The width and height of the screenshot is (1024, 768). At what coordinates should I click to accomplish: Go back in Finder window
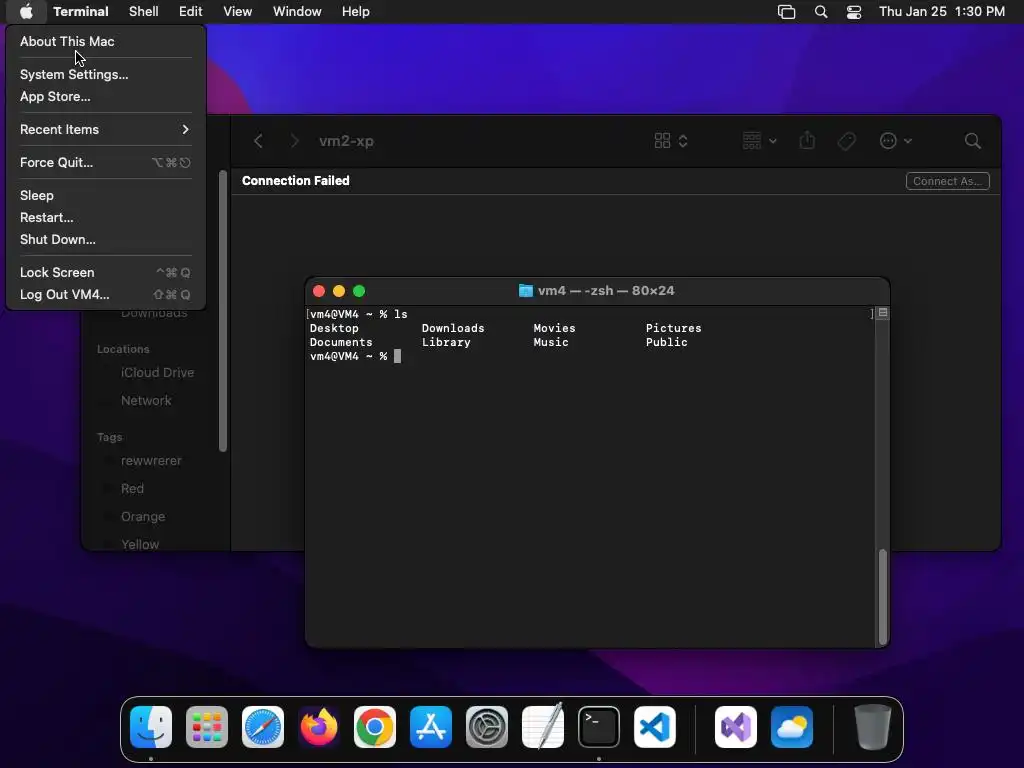click(259, 141)
